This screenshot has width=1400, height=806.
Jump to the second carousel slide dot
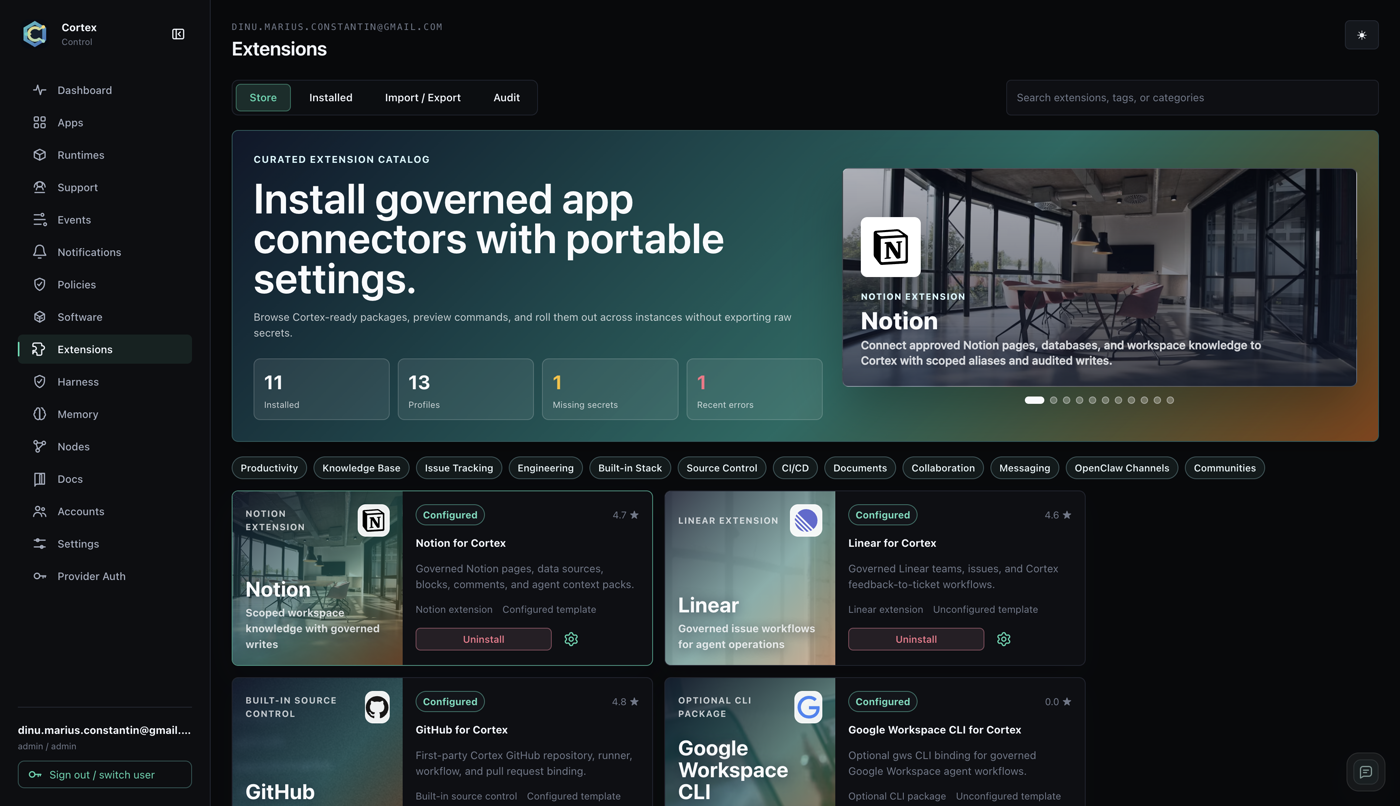pos(1053,400)
